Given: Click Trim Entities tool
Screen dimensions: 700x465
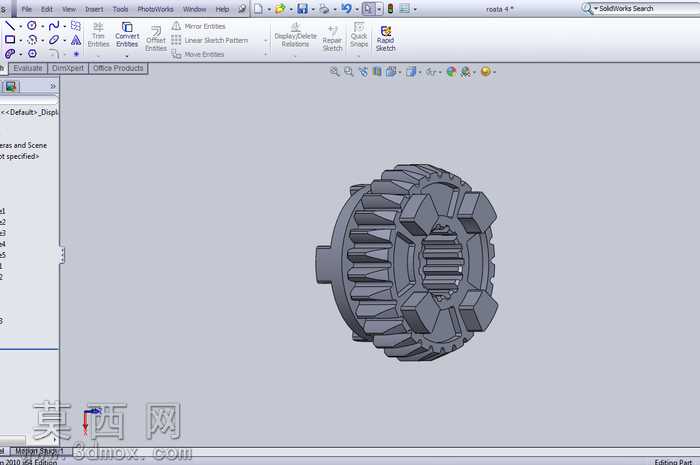Looking at the screenshot, I should 98,34.
